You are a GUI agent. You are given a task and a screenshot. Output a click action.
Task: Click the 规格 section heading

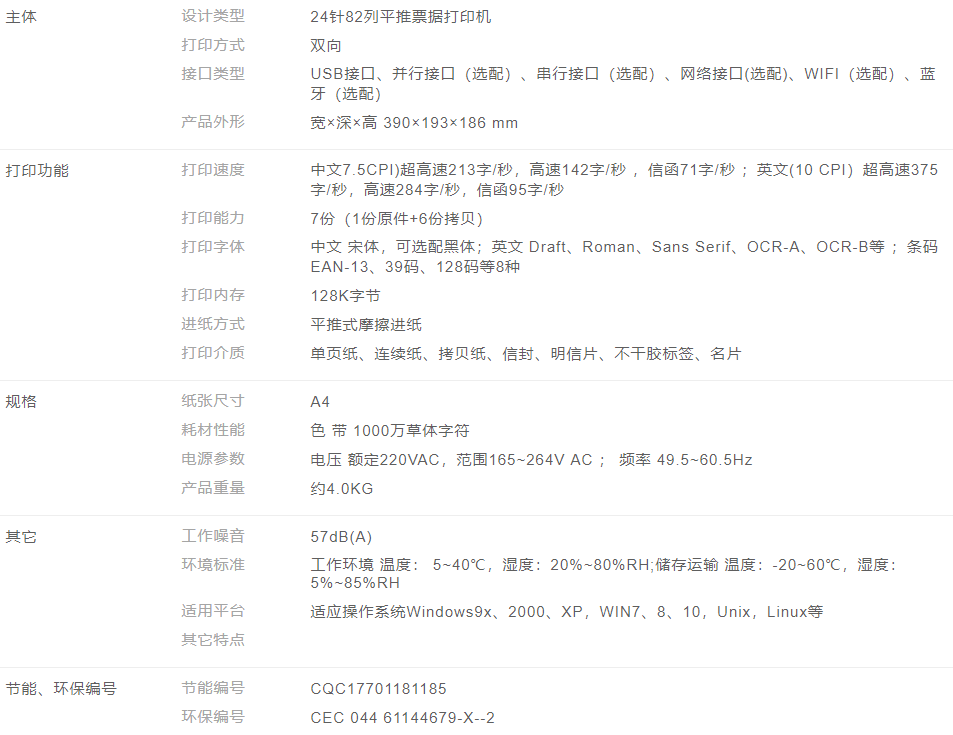[21, 402]
